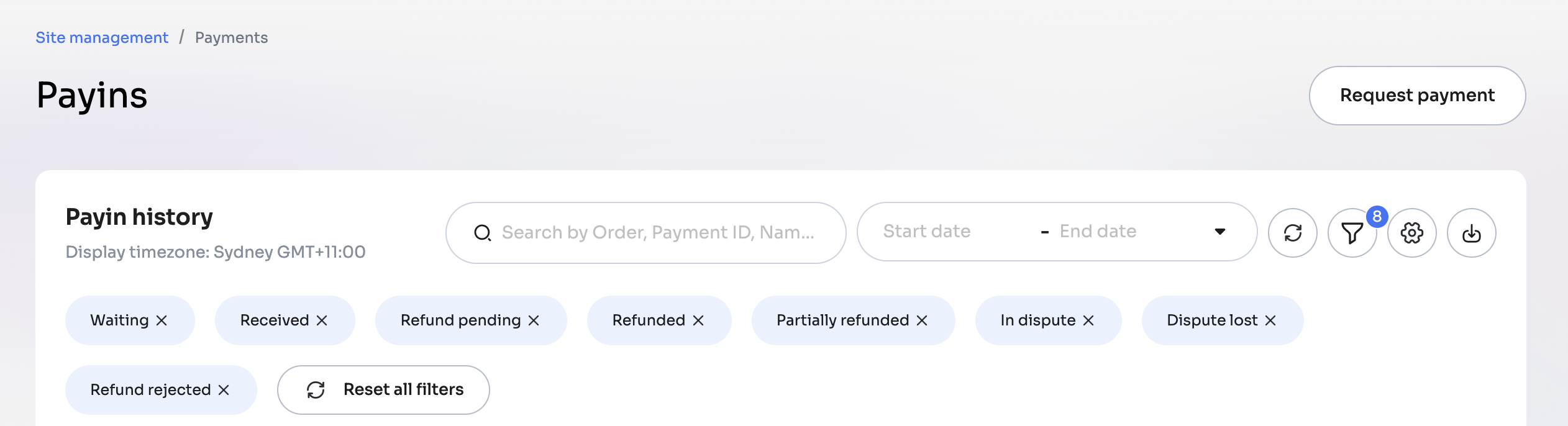This screenshot has width=1568, height=426.
Task: Remove the Refund rejected filter chip
Action: pyautogui.click(x=224, y=390)
